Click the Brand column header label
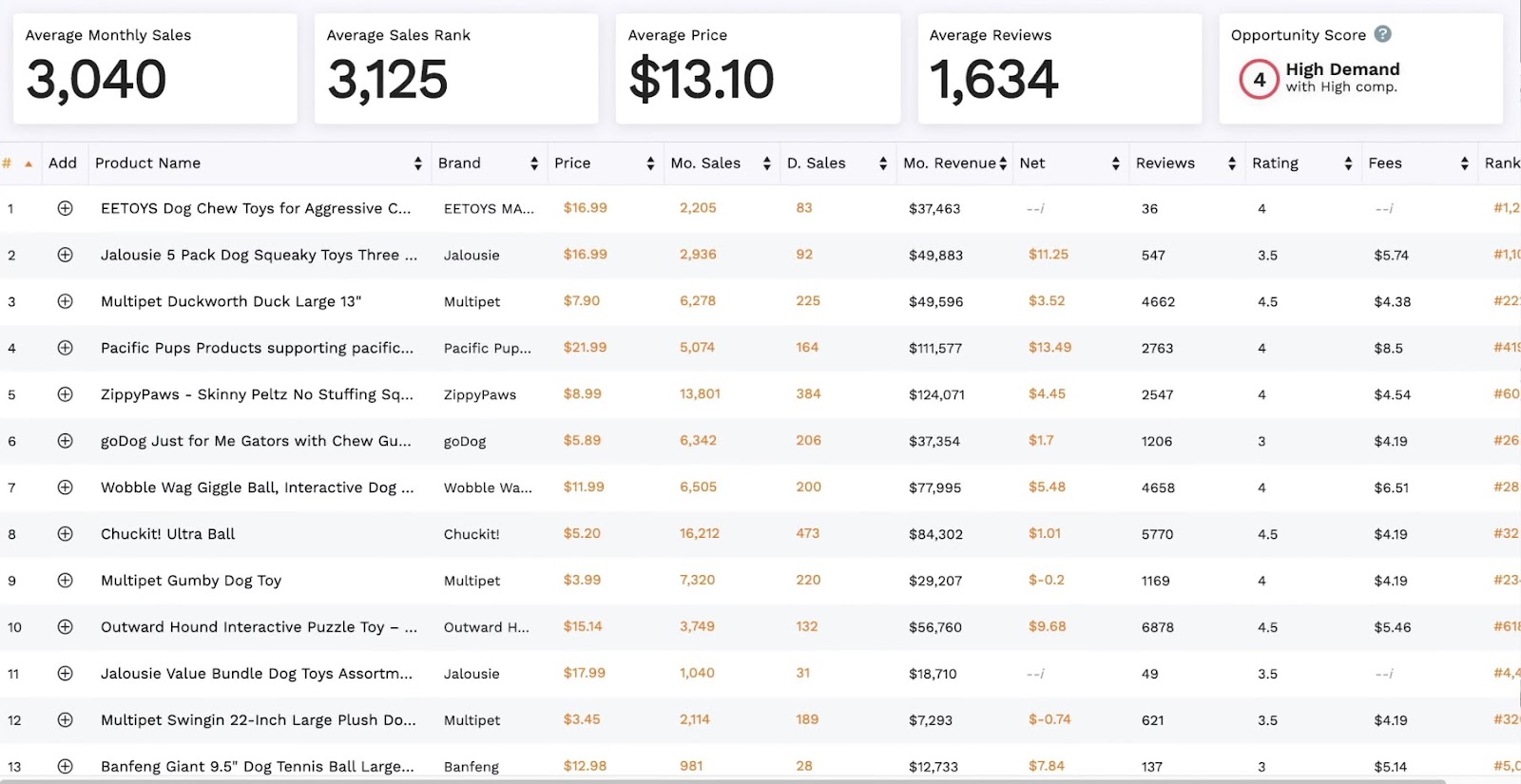Viewport: 1521px width, 784px height. 459,163
